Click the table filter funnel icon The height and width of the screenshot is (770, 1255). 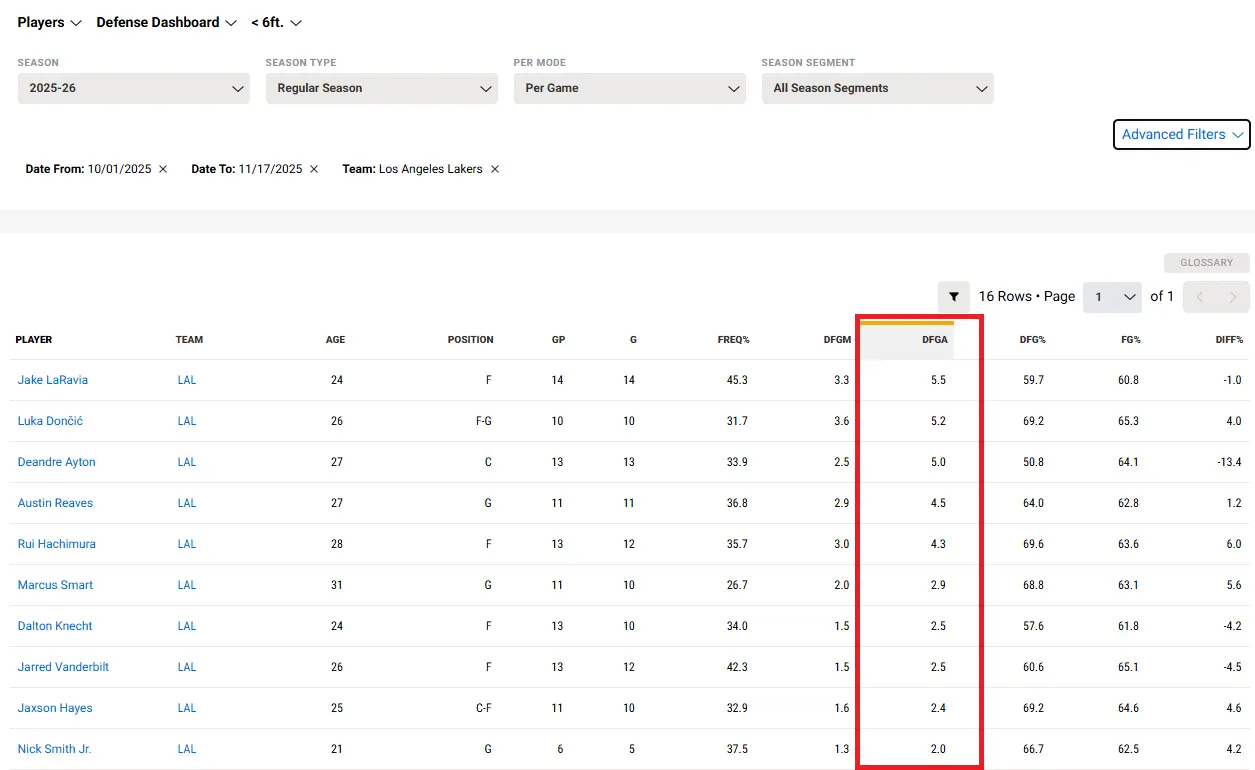954,297
